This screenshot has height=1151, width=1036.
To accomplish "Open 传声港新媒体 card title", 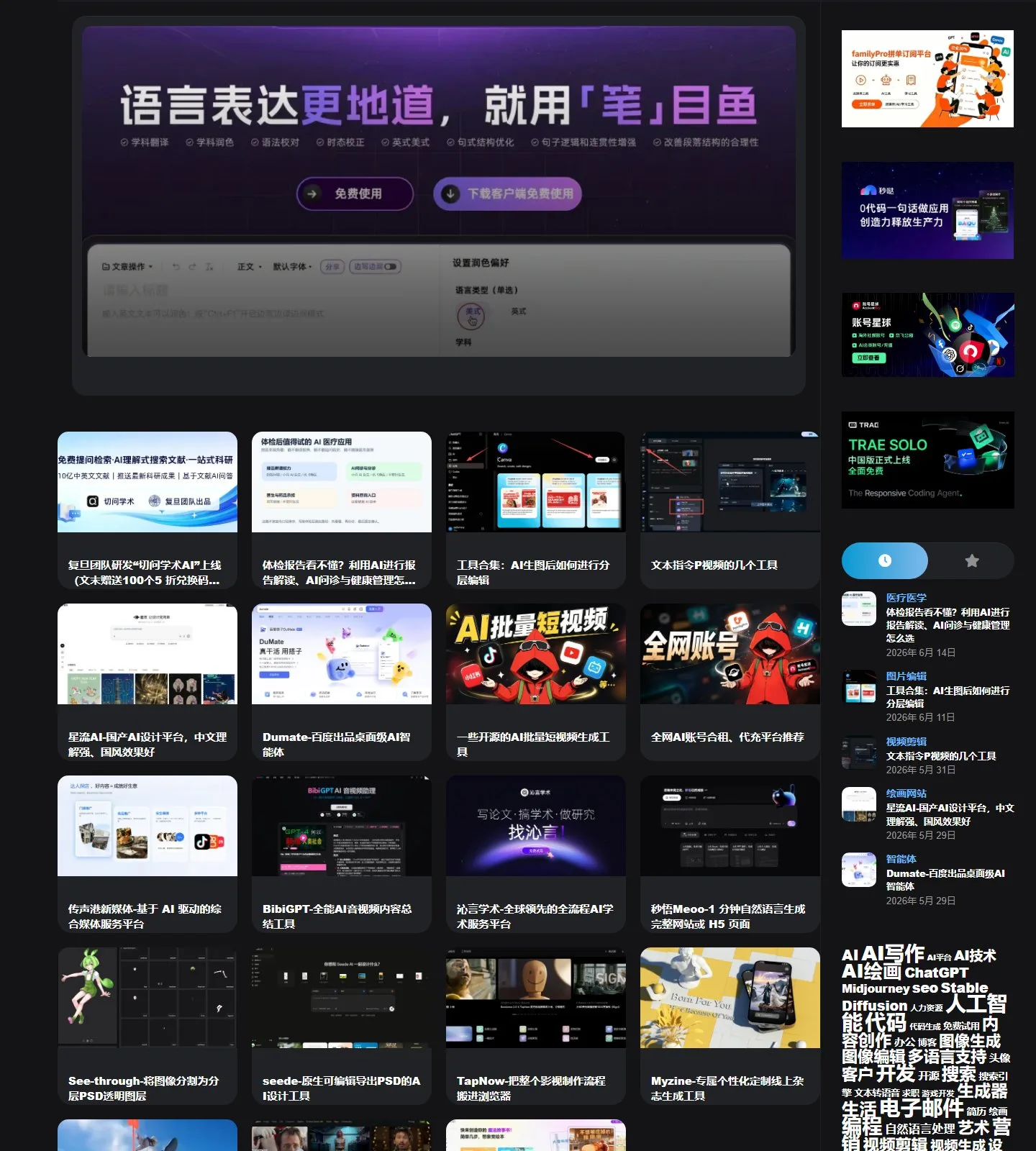I will (x=145, y=916).
